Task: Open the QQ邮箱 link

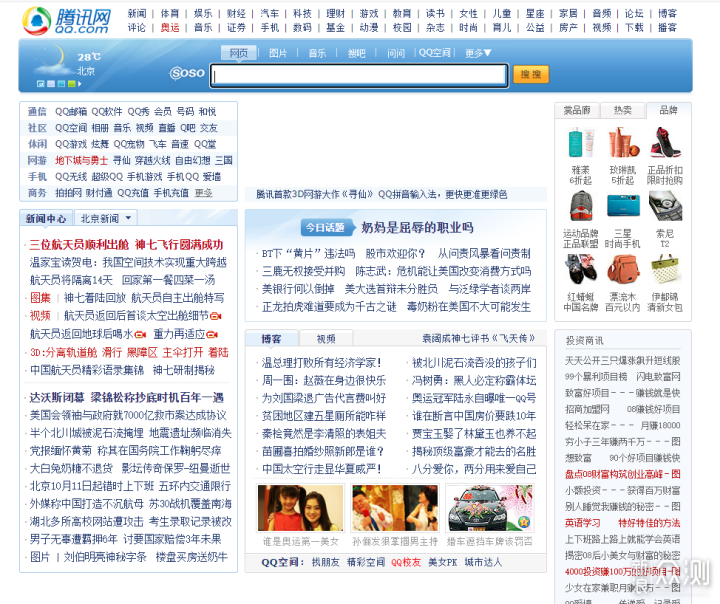Action: [71, 112]
